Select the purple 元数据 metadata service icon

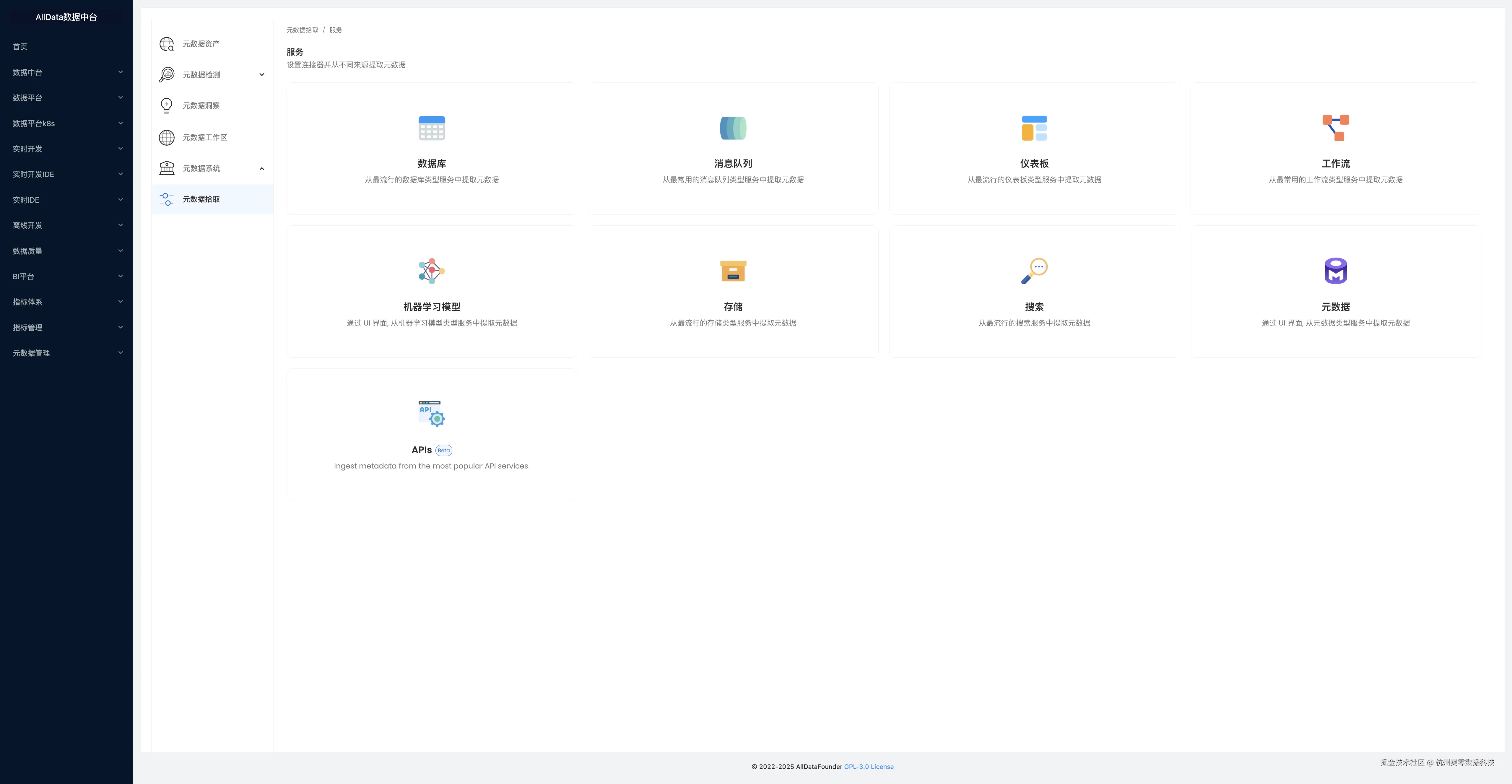[x=1335, y=271]
